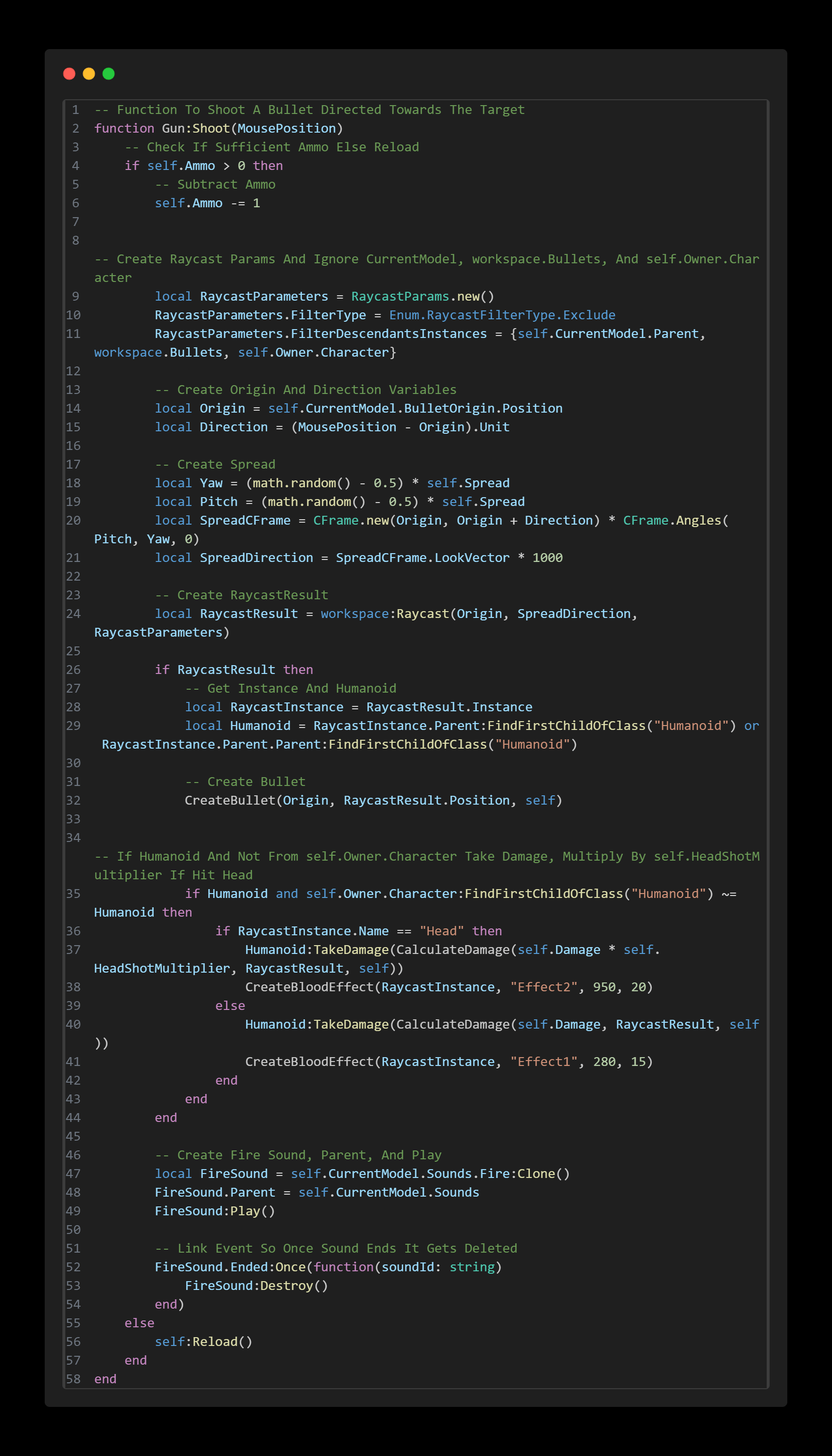Click the "Effect1" string argument
832x1456 pixels.
click(543, 1062)
